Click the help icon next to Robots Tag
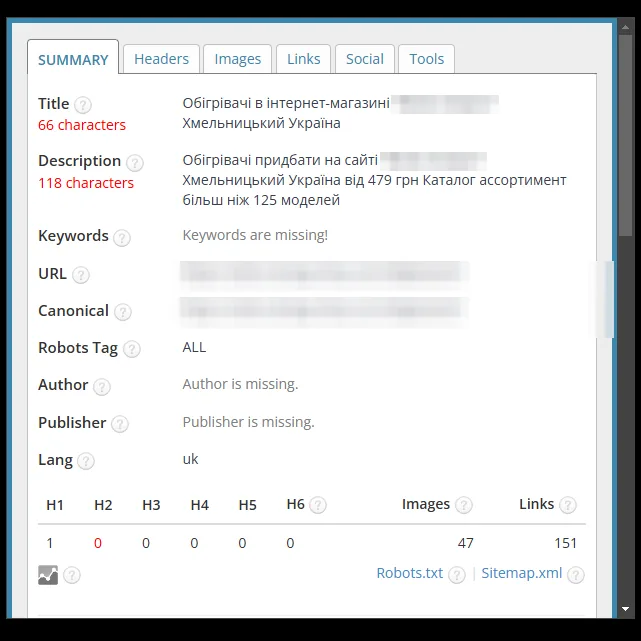The width and height of the screenshot is (641, 641). pyautogui.click(x=132, y=349)
